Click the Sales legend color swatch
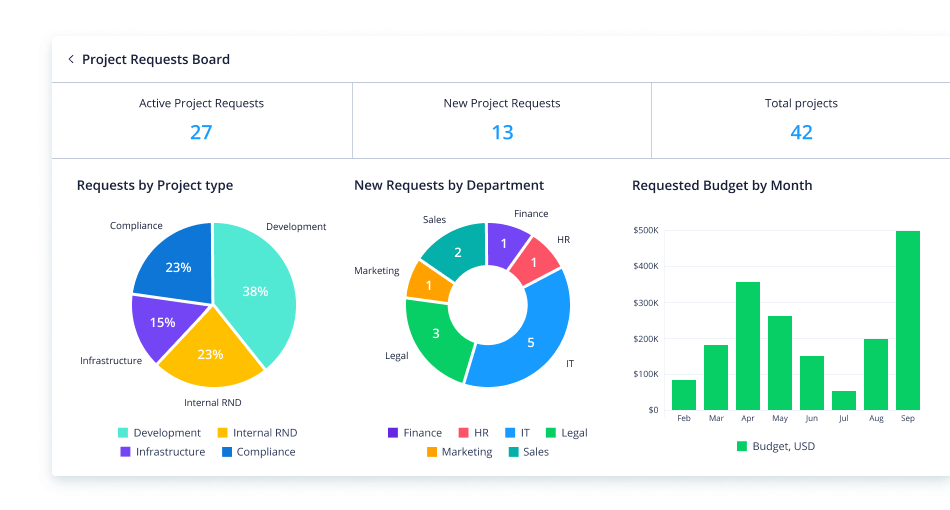Viewport: 950px width, 510px height. click(514, 452)
